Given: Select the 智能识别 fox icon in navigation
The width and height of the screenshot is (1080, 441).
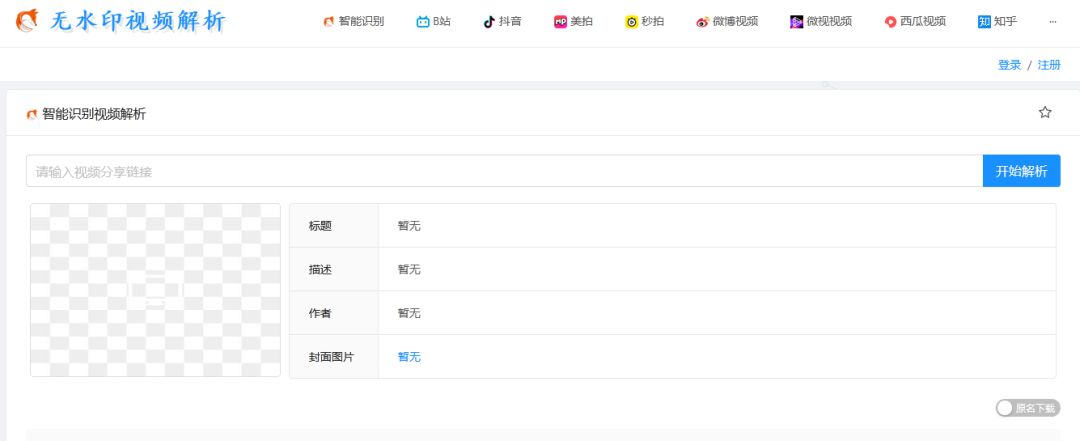Looking at the screenshot, I should (x=329, y=22).
